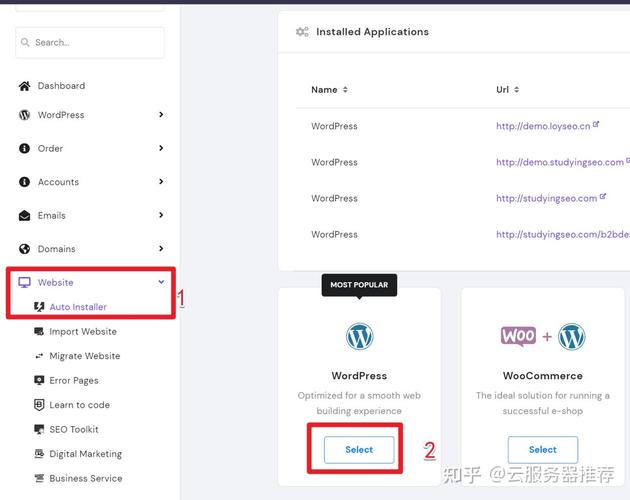630x500 pixels.
Task: Expand the Order menu chevron
Action: coord(161,148)
